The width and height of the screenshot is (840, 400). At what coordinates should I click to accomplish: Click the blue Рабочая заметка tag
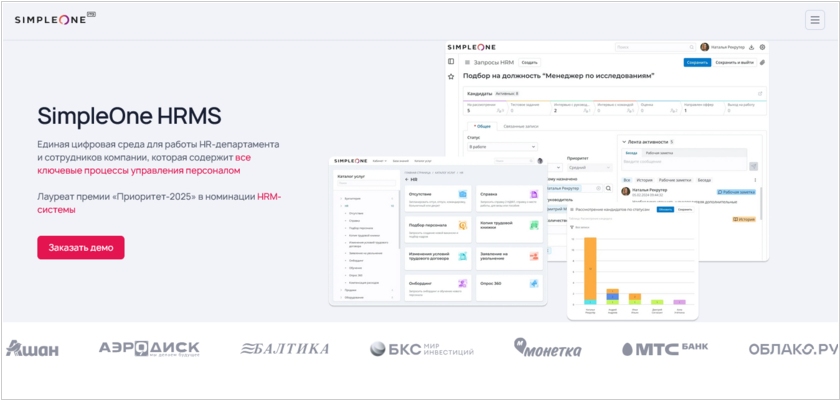point(736,191)
